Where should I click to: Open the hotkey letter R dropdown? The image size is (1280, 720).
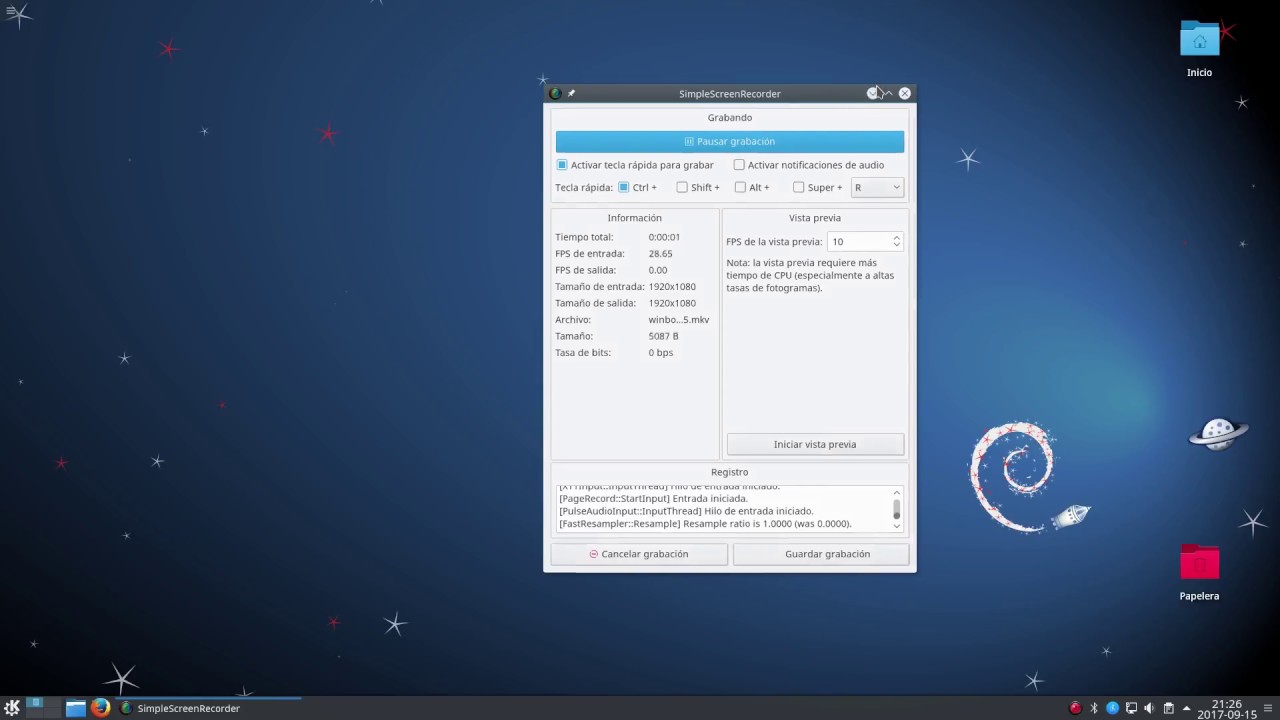pos(877,187)
